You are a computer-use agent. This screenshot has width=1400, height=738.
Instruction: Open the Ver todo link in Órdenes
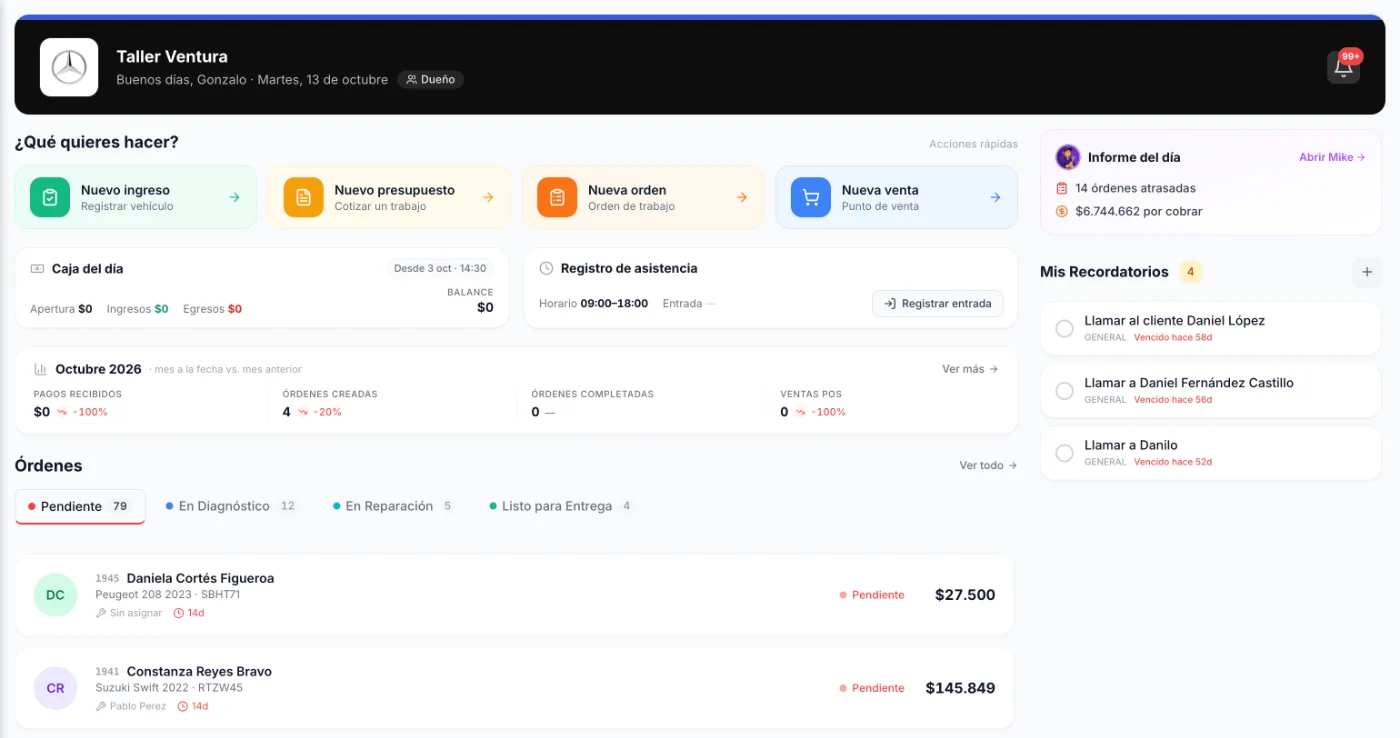[x=988, y=465]
